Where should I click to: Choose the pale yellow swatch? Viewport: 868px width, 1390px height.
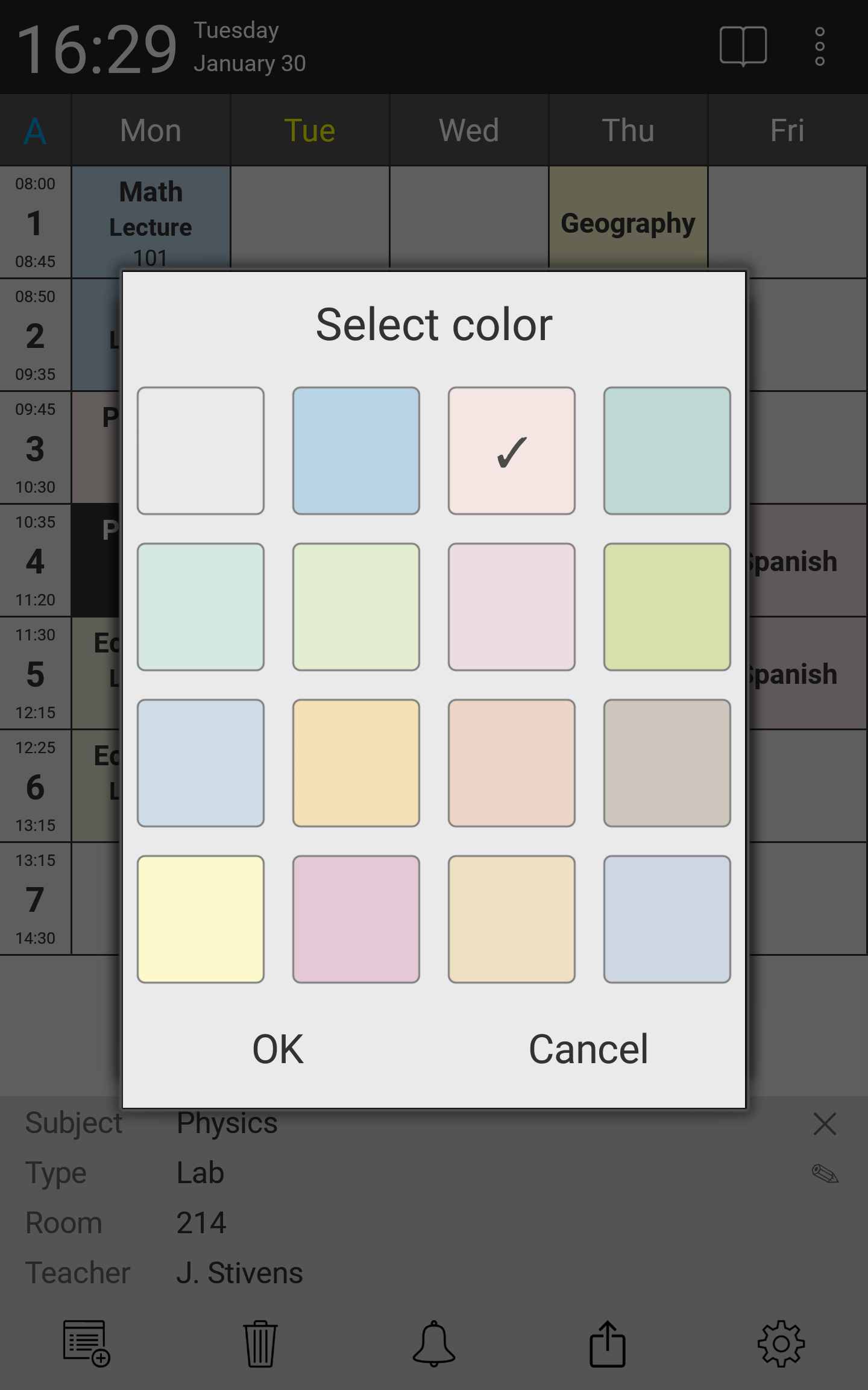201,920
